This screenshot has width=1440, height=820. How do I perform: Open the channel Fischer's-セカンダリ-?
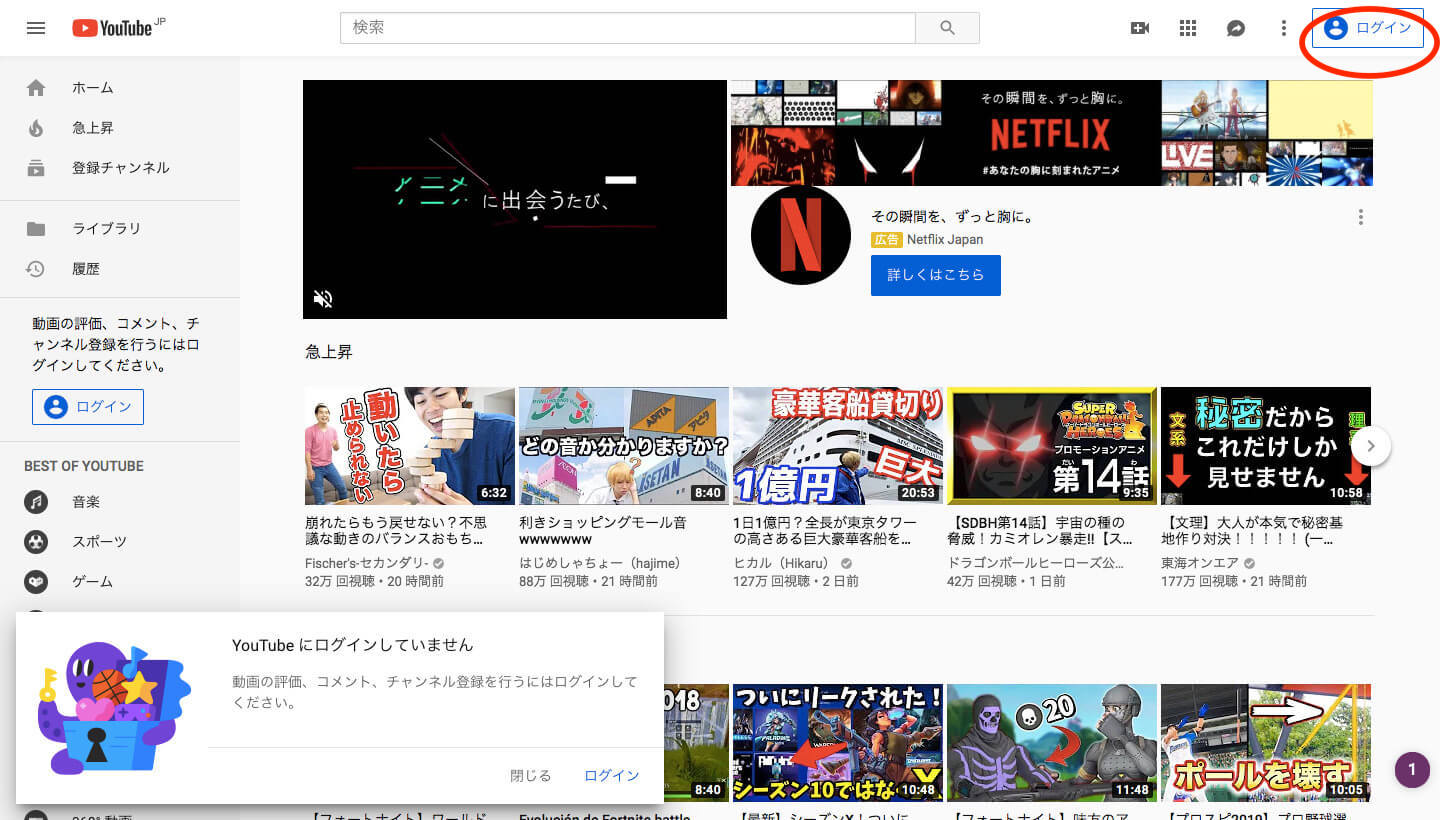coord(367,563)
